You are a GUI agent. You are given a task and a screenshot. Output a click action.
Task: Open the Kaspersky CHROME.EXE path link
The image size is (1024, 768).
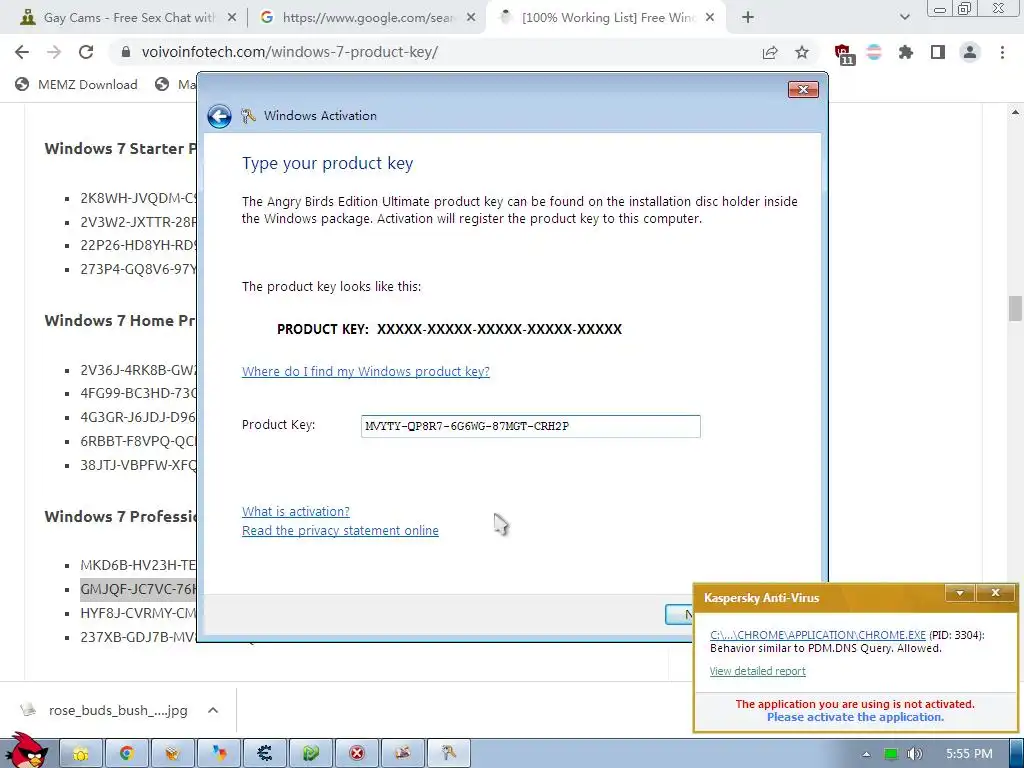pyautogui.click(x=818, y=635)
